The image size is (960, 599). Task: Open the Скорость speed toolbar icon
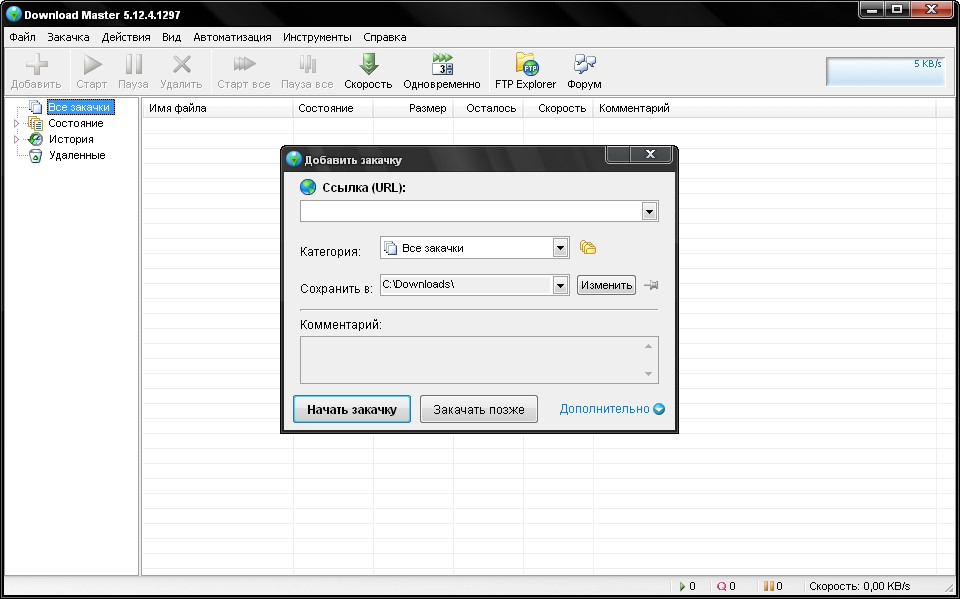click(x=369, y=64)
